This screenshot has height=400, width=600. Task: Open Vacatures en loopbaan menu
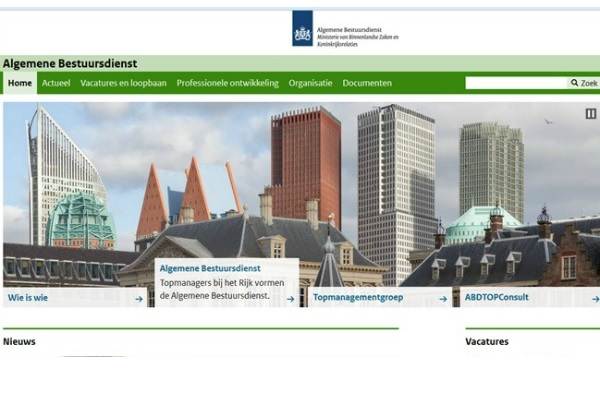[123, 83]
